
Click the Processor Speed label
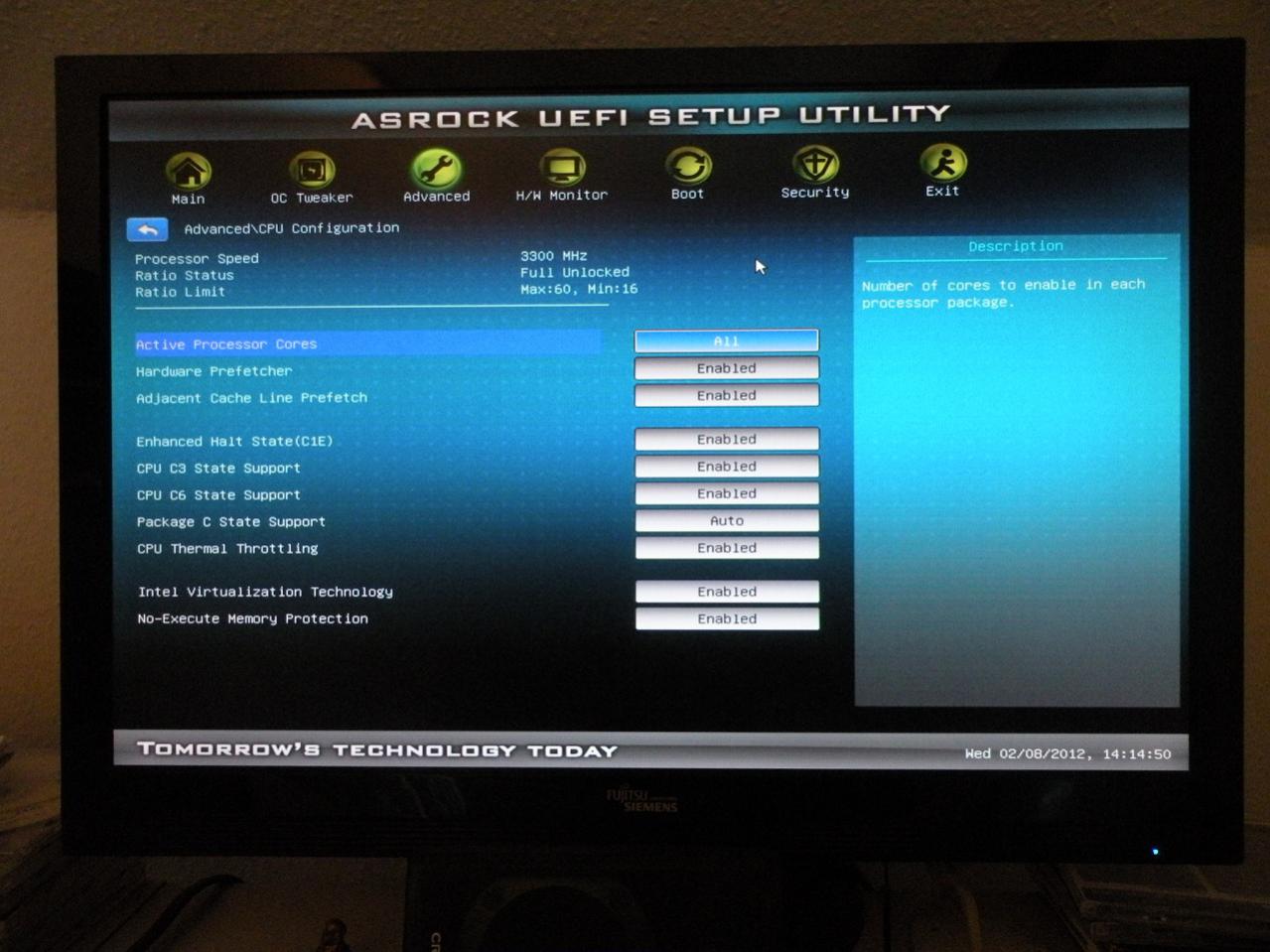[x=197, y=259]
